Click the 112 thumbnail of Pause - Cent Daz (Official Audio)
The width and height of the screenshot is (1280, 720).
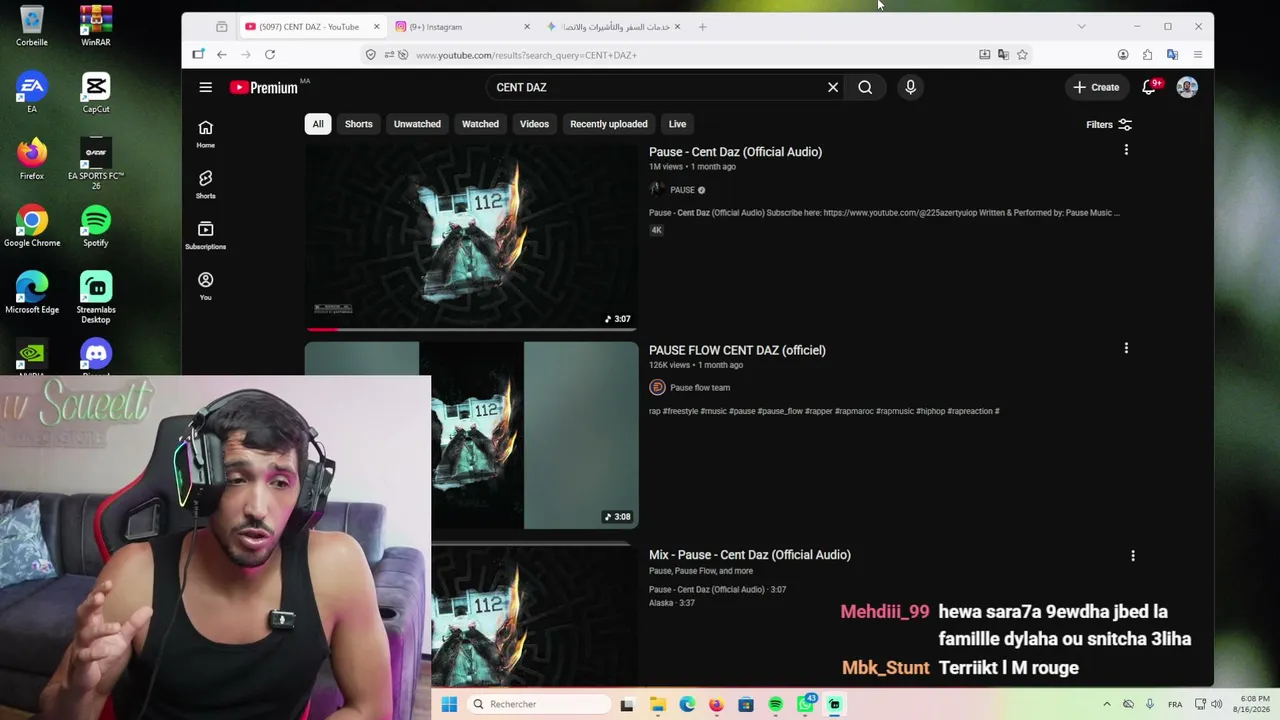(x=471, y=236)
